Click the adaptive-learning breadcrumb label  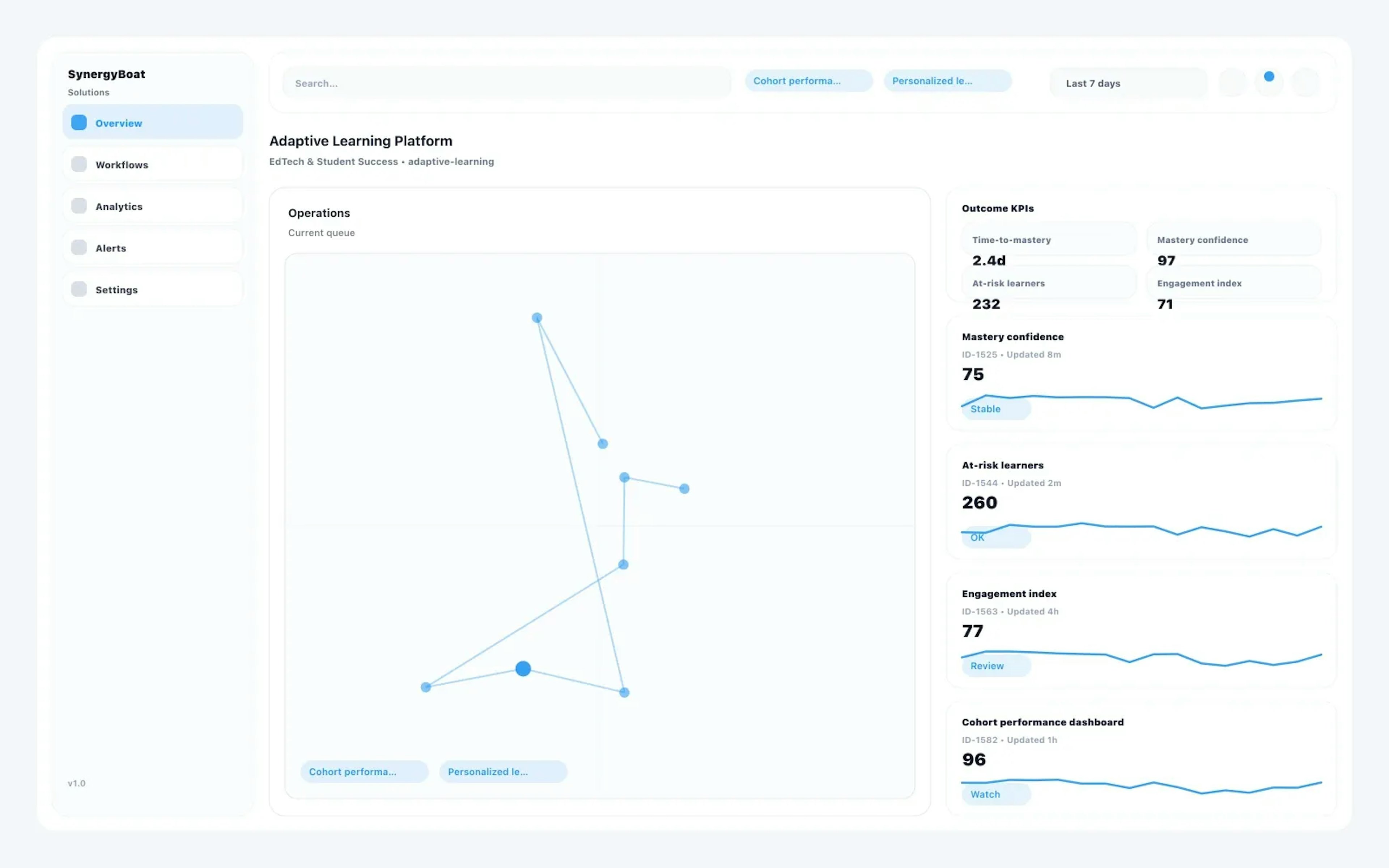(x=451, y=161)
